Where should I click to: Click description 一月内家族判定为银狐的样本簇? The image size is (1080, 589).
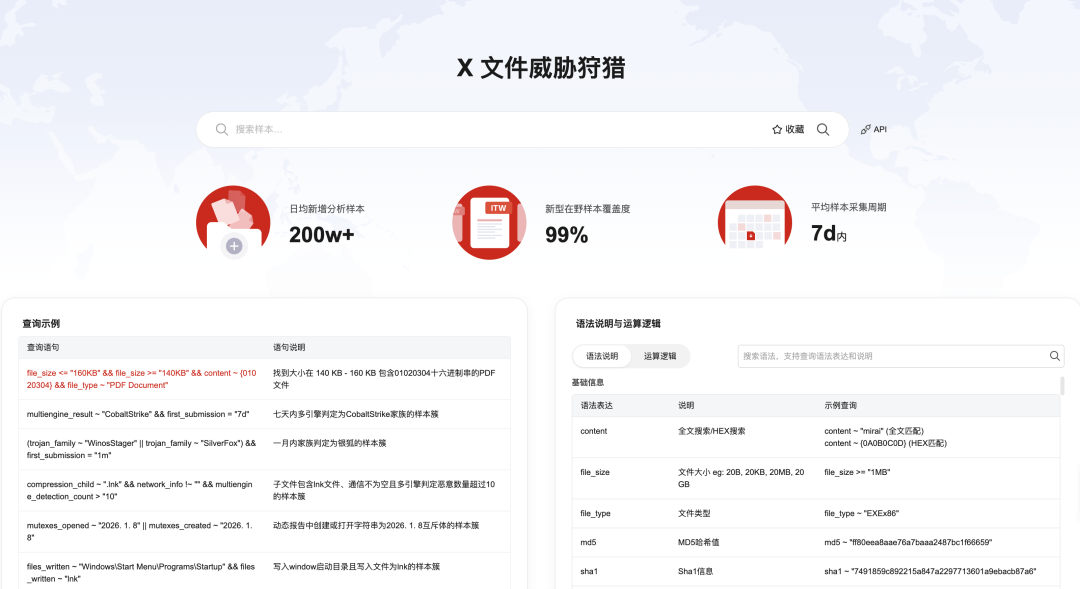pos(329,443)
